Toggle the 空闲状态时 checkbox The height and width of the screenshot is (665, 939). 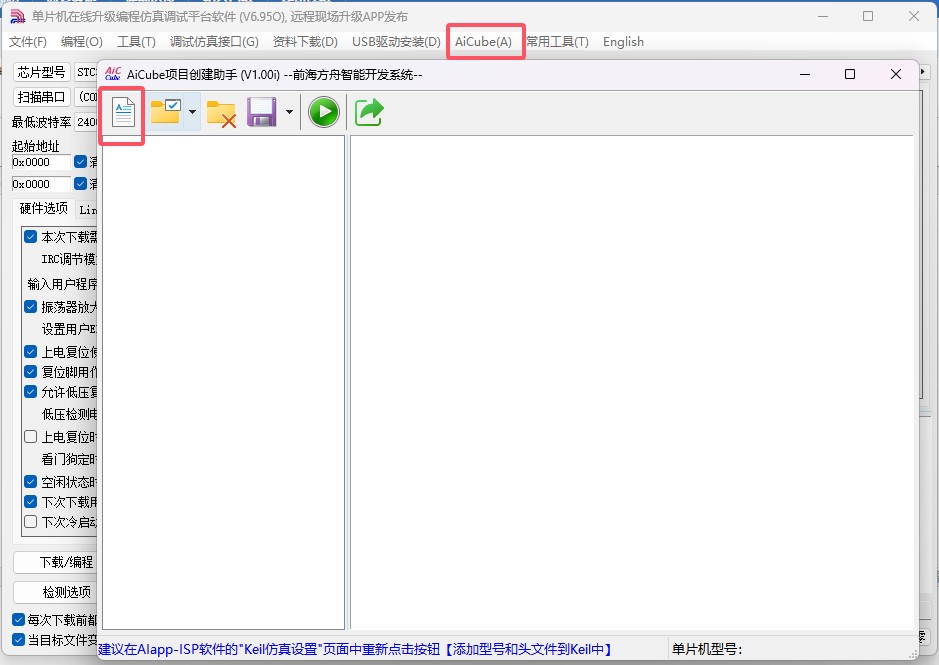(x=31, y=481)
